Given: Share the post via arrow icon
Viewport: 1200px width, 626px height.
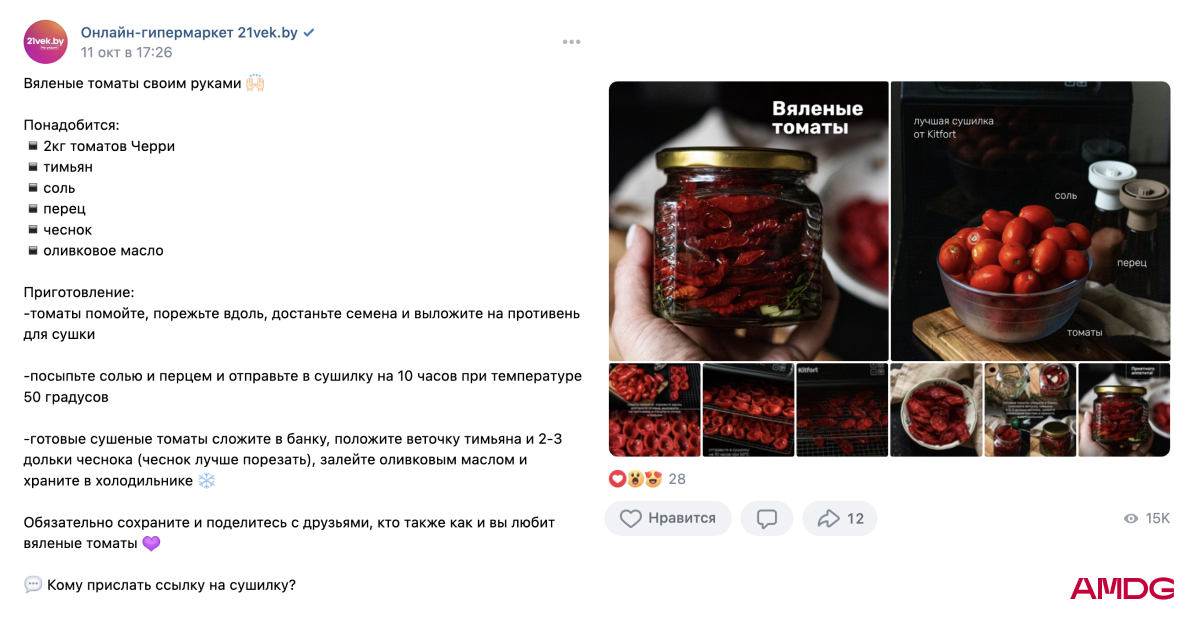Looking at the screenshot, I should coord(829,518).
